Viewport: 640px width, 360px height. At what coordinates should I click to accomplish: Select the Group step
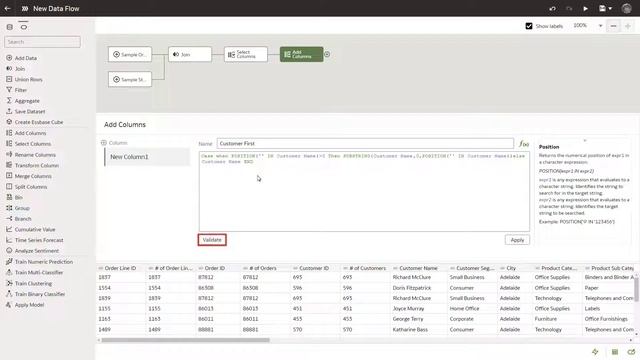tap(18, 208)
